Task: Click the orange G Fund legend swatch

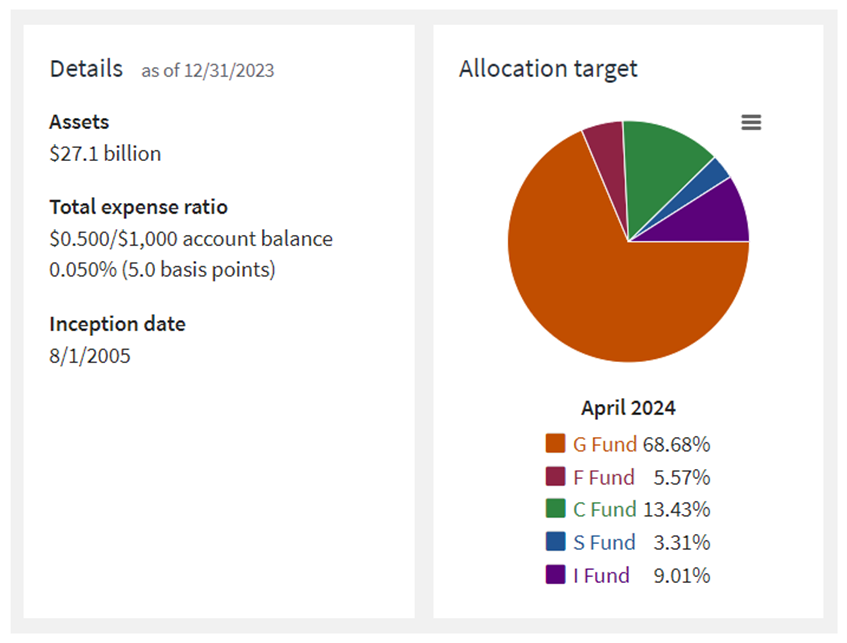Action: (556, 444)
